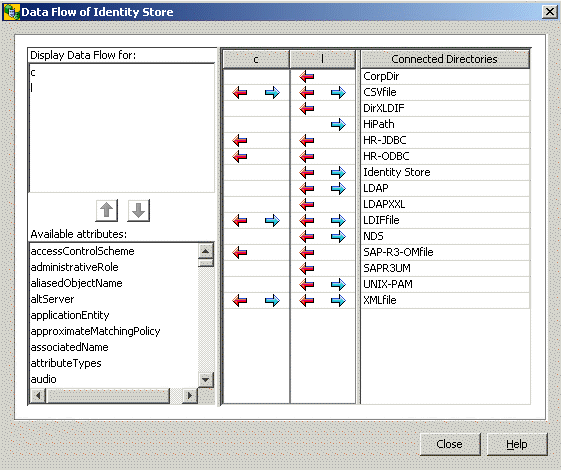Click the attributes list scroll-down arrow
Screen dimensions: 561x470
[x=205, y=379]
